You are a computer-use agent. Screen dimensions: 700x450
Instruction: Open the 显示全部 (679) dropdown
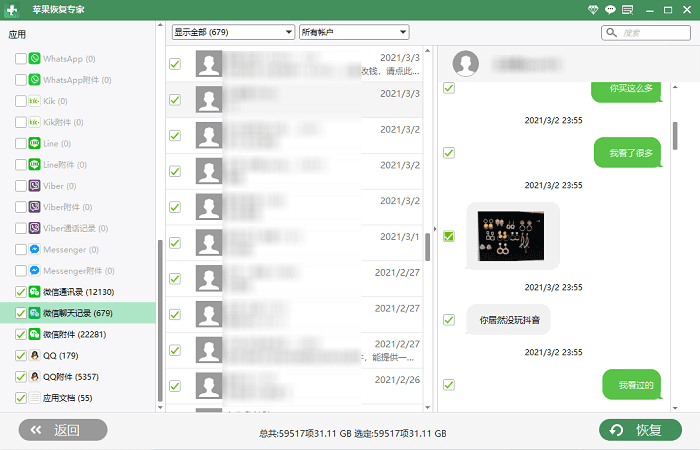tap(233, 32)
